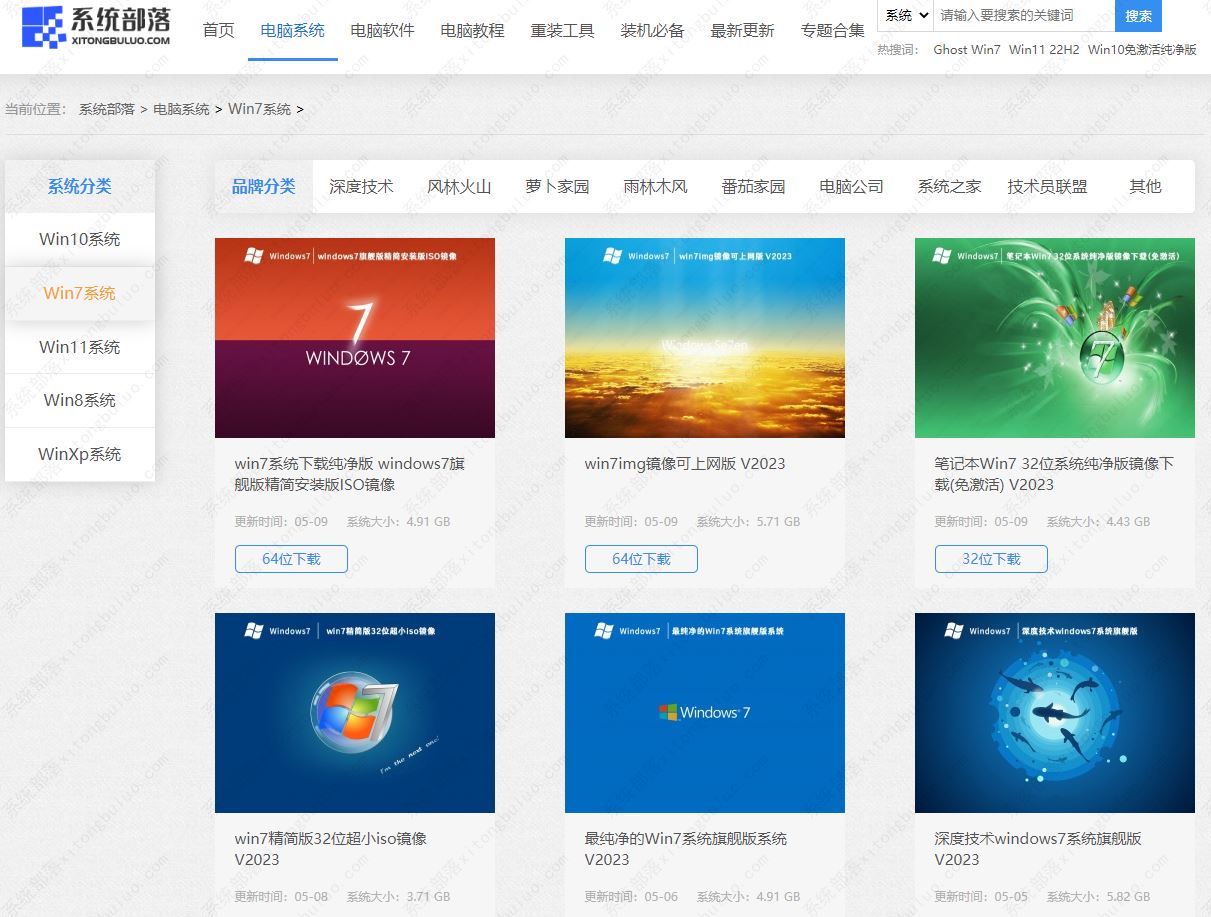Go to the 首页 nav item

tap(218, 30)
